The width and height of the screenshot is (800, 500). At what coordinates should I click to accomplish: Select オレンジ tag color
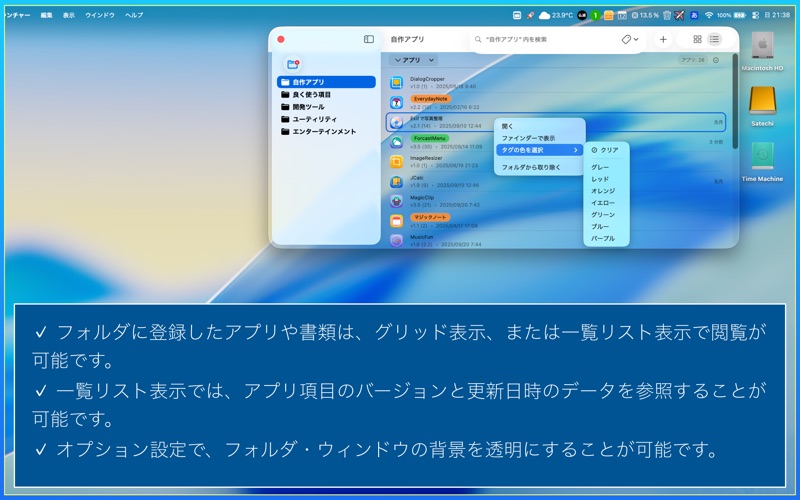click(x=606, y=191)
